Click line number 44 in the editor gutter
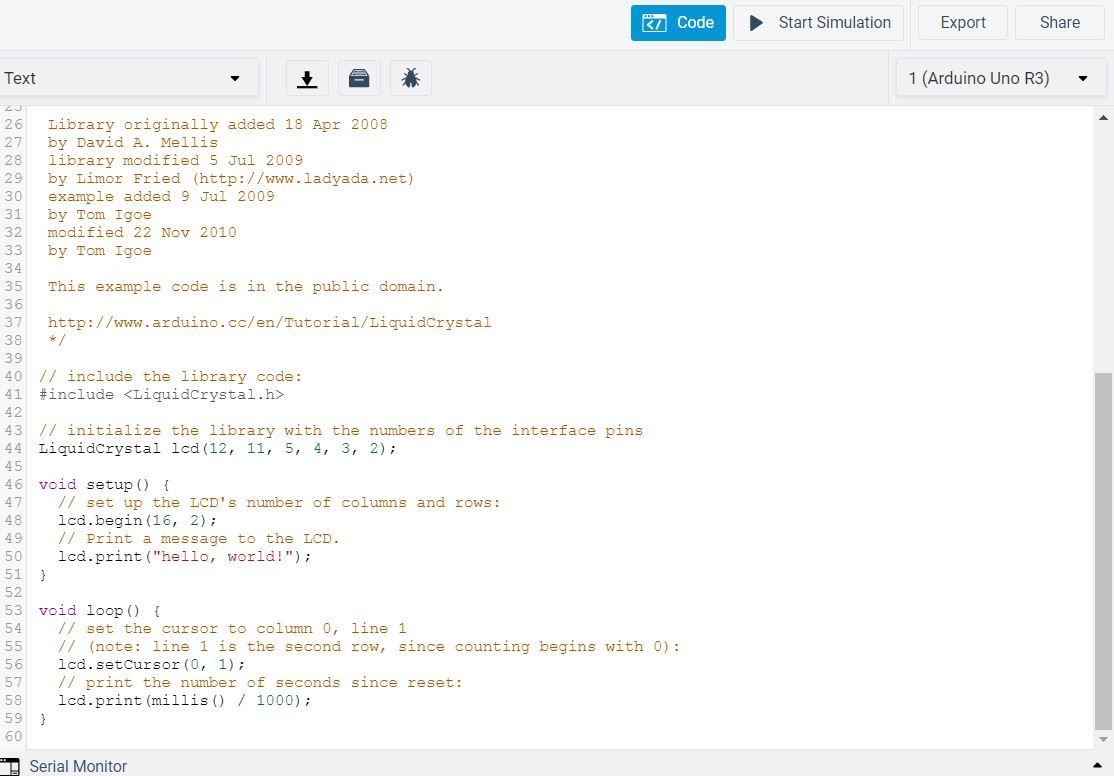This screenshot has width=1114, height=776. 13,448
